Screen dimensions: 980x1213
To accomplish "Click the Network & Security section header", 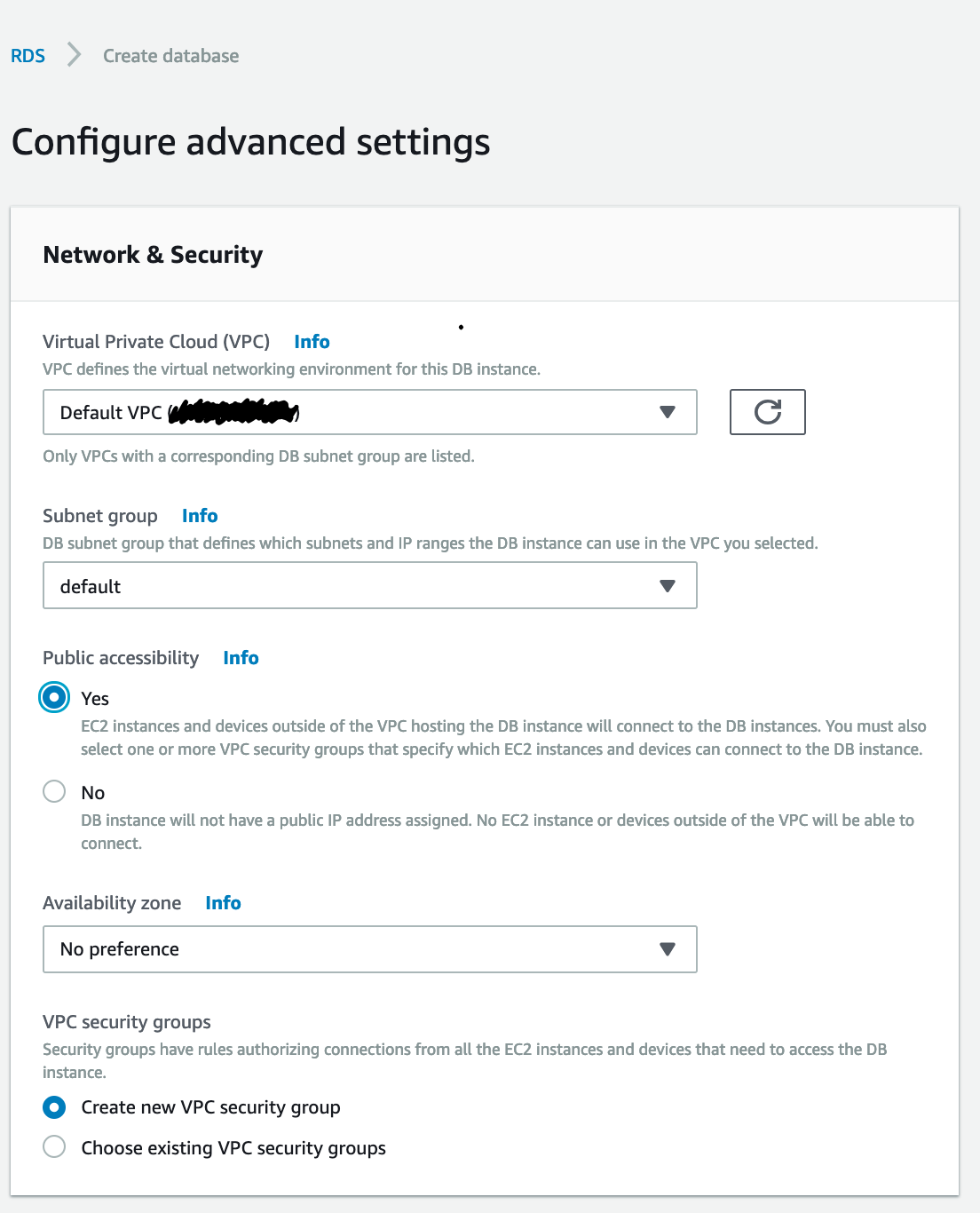I will tap(153, 255).
